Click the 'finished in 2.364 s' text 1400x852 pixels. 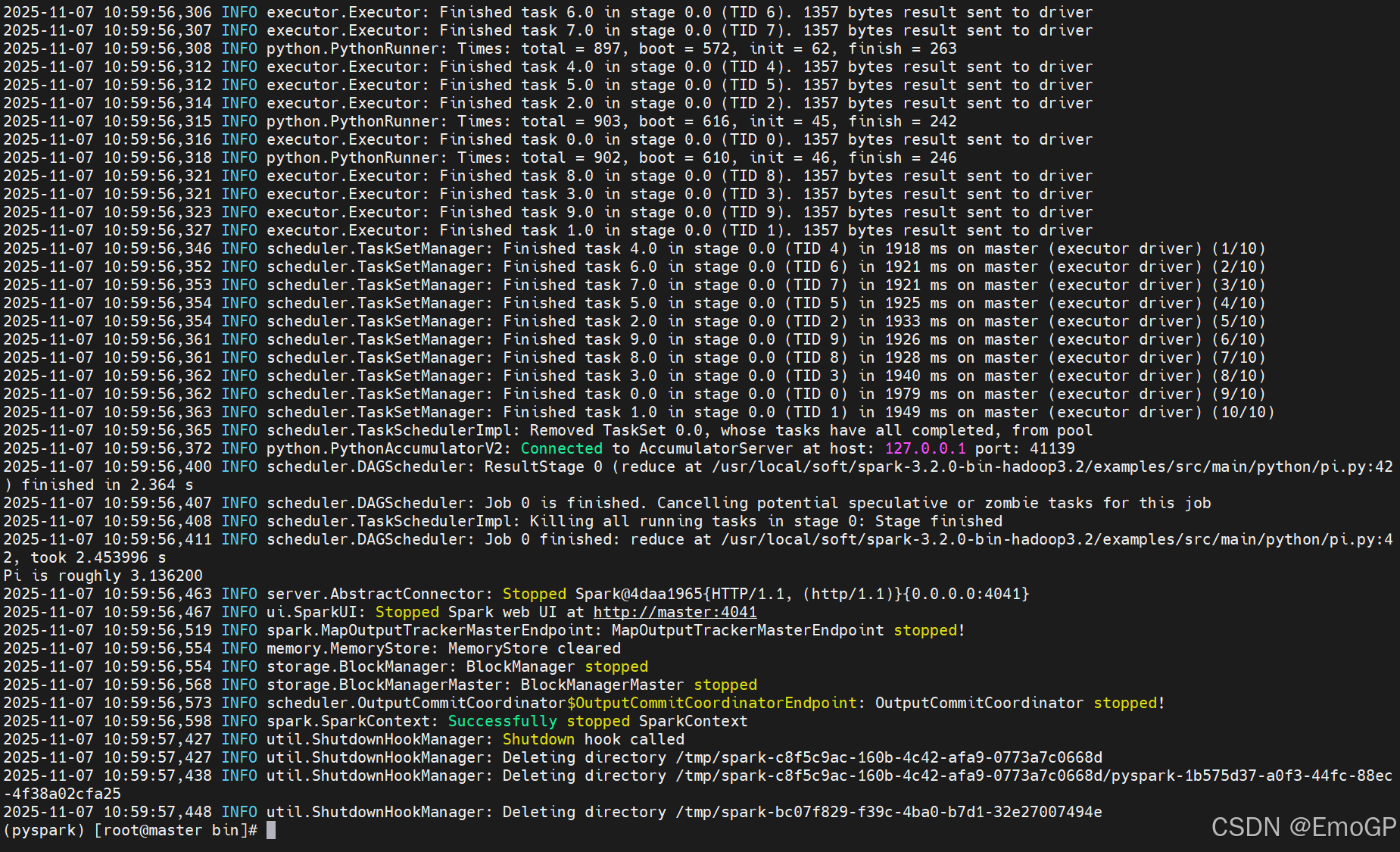108,485
